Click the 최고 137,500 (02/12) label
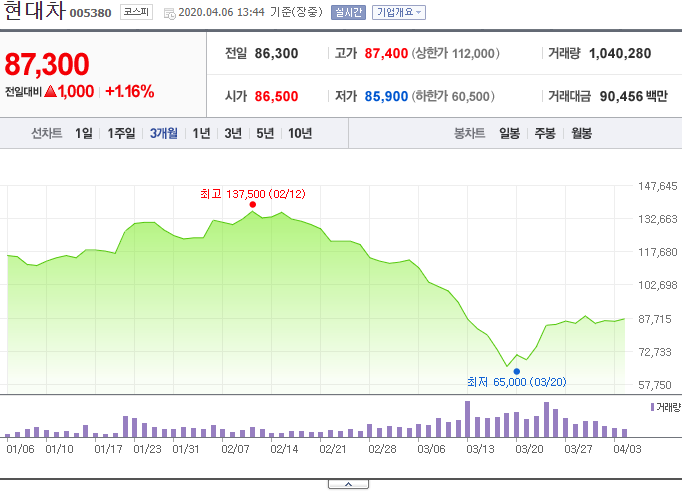Screen dimensions: 682x492 coord(253,194)
